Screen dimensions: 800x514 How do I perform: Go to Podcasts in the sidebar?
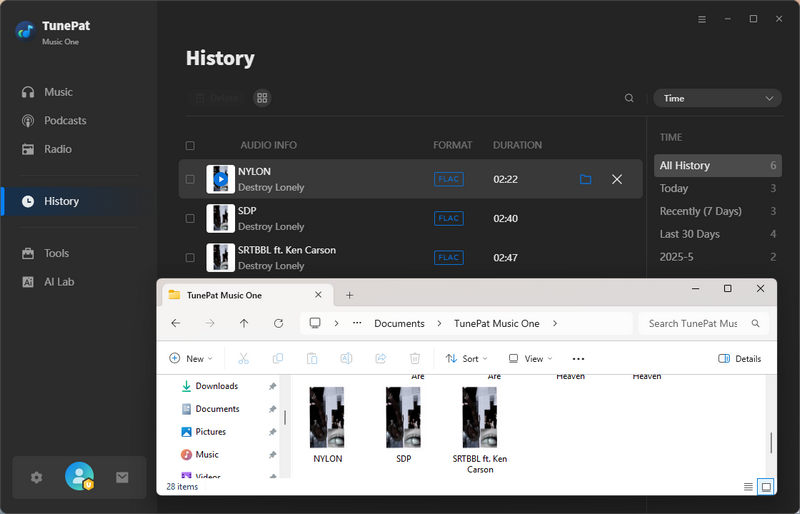click(x=65, y=120)
